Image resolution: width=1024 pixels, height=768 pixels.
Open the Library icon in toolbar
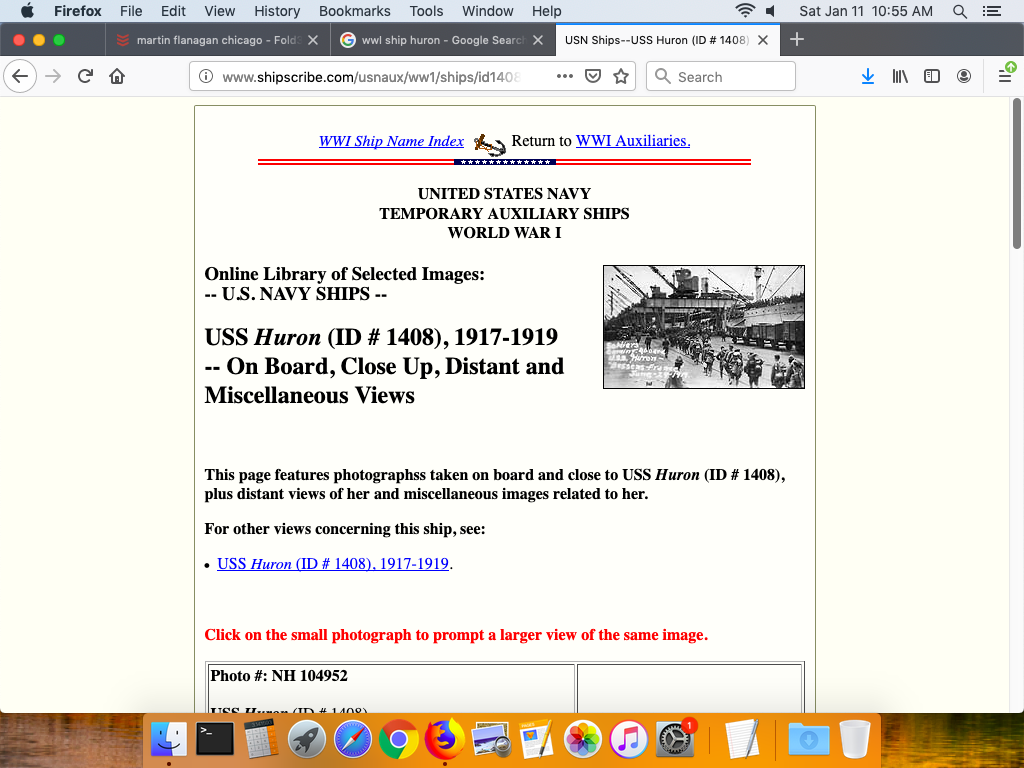pyautogui.click(x=900, y=76)
